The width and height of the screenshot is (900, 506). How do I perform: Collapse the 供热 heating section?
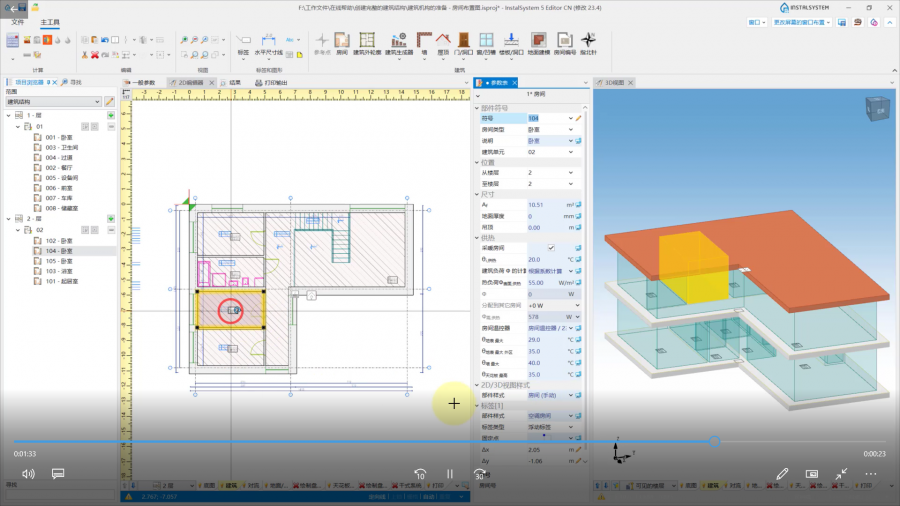click(x=477, y=237)
